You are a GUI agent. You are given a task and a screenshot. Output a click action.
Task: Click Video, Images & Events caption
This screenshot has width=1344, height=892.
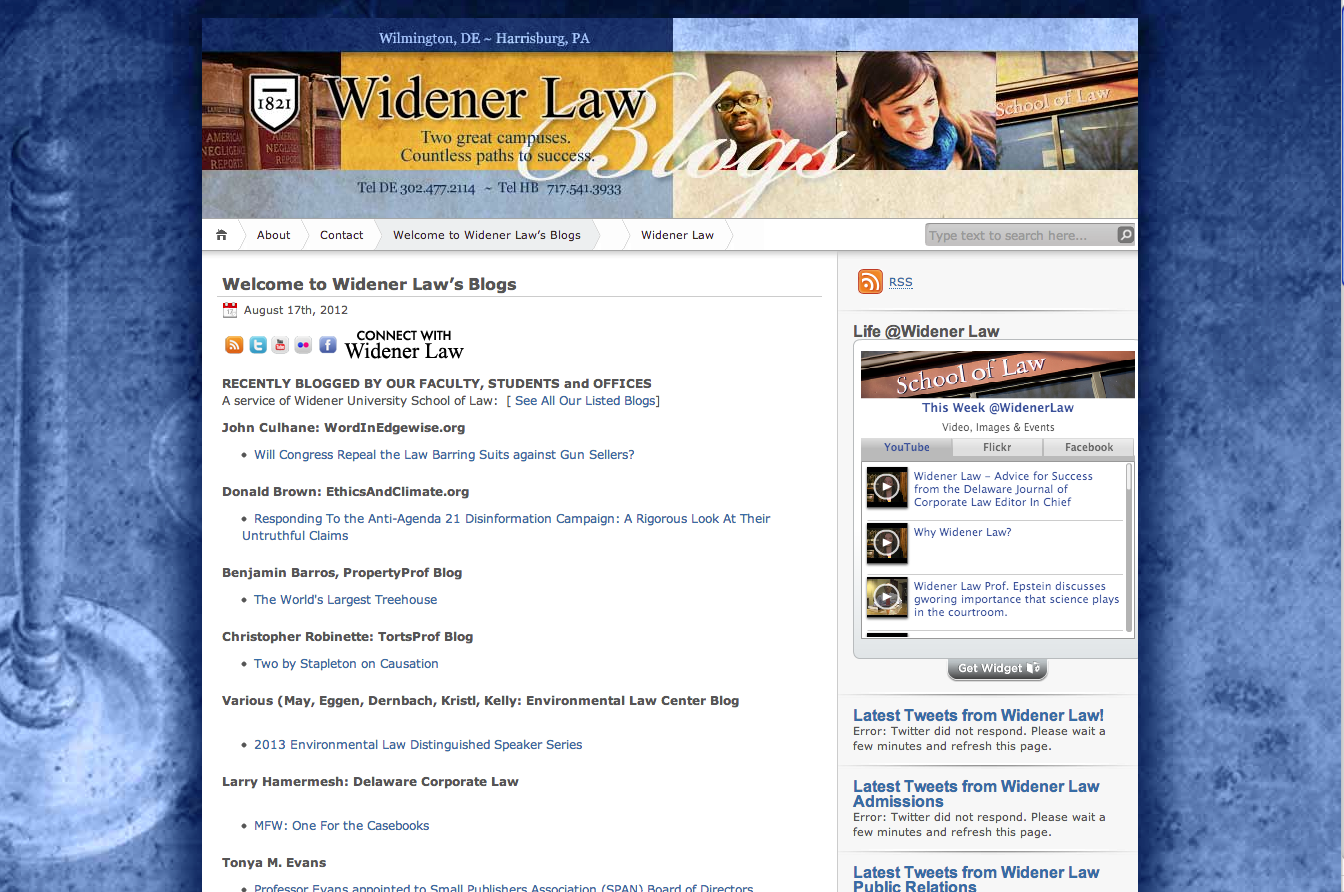tap(998, 427)
